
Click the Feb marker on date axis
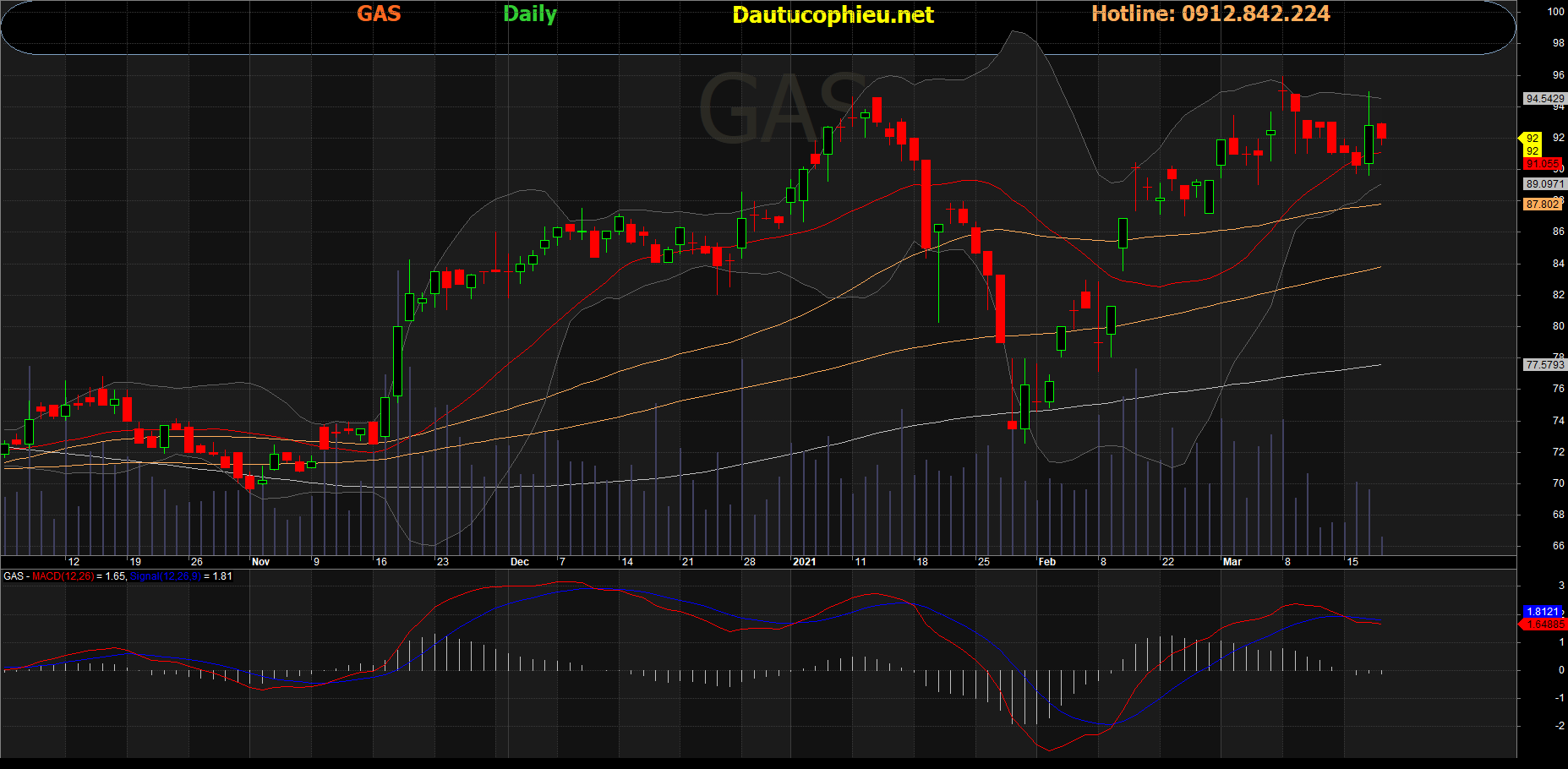(x=1046, y=562)
